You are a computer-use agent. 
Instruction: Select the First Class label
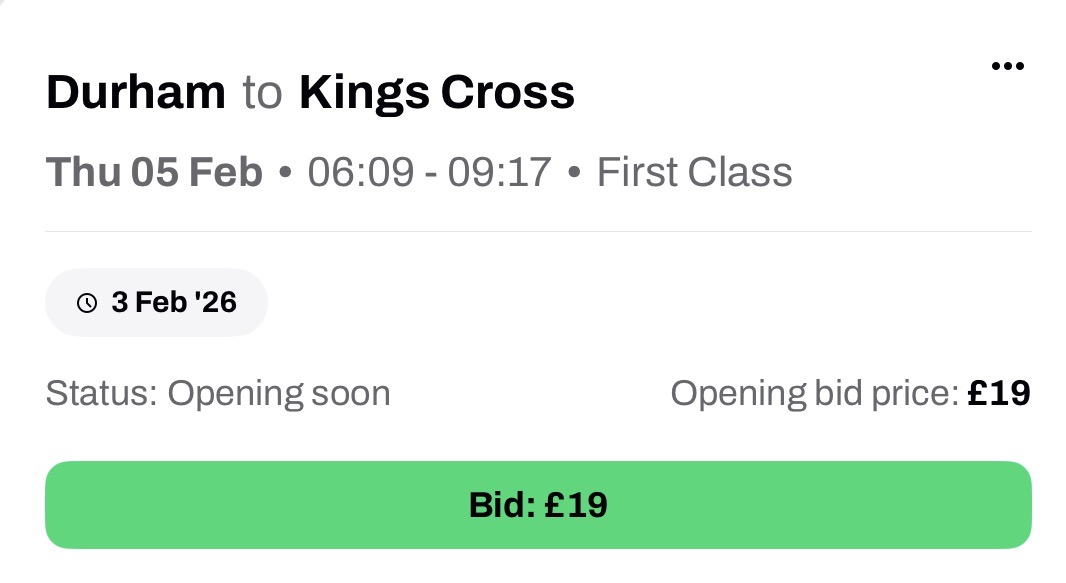694,172
